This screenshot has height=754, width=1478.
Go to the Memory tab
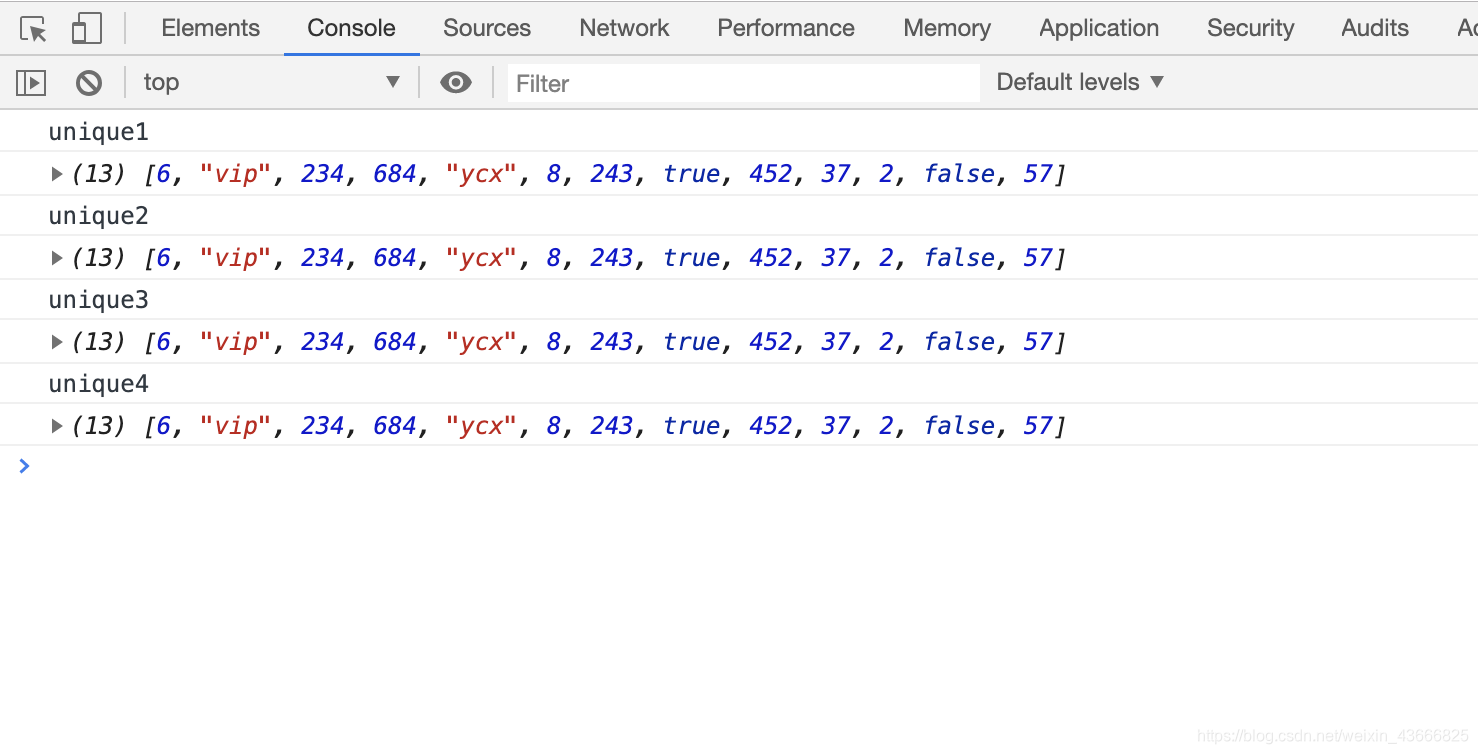[x=947, y=28]
